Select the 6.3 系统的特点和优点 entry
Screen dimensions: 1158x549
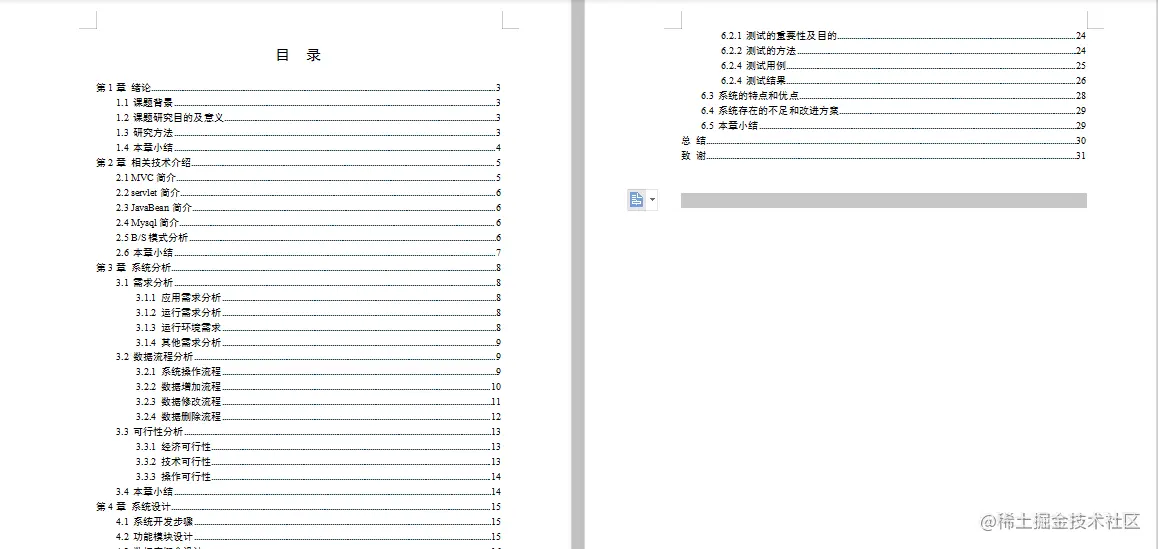[894, 95]
